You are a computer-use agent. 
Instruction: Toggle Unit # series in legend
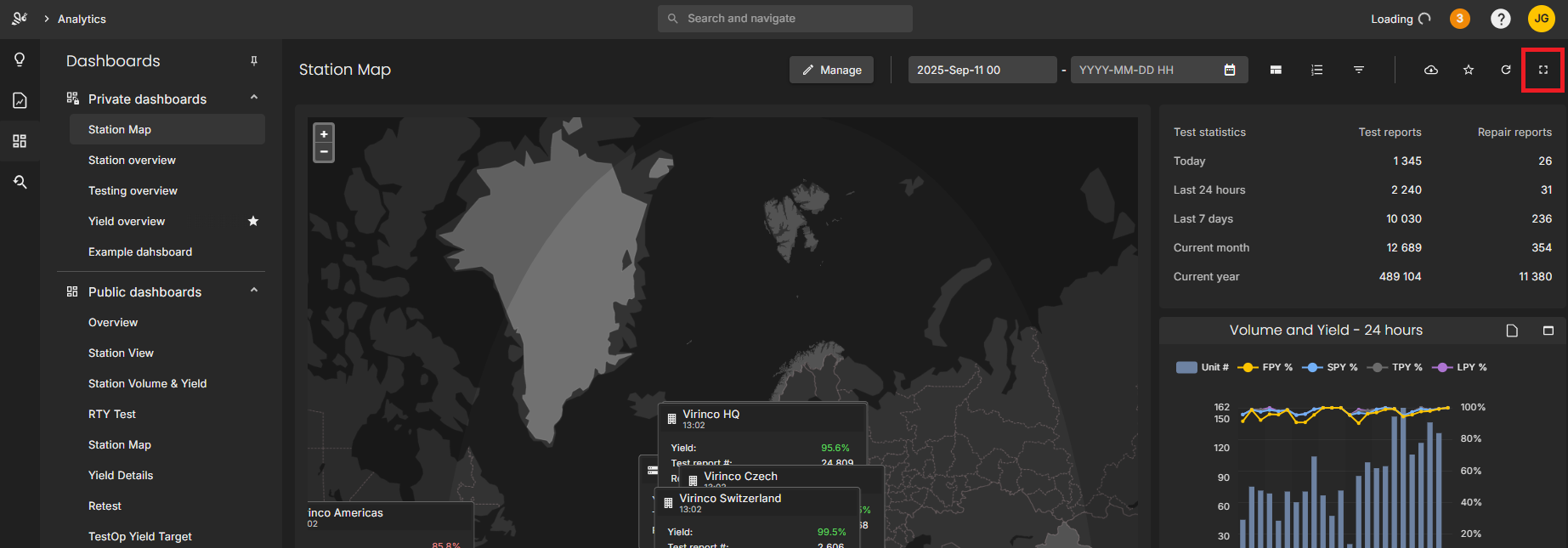[1203, 367]
